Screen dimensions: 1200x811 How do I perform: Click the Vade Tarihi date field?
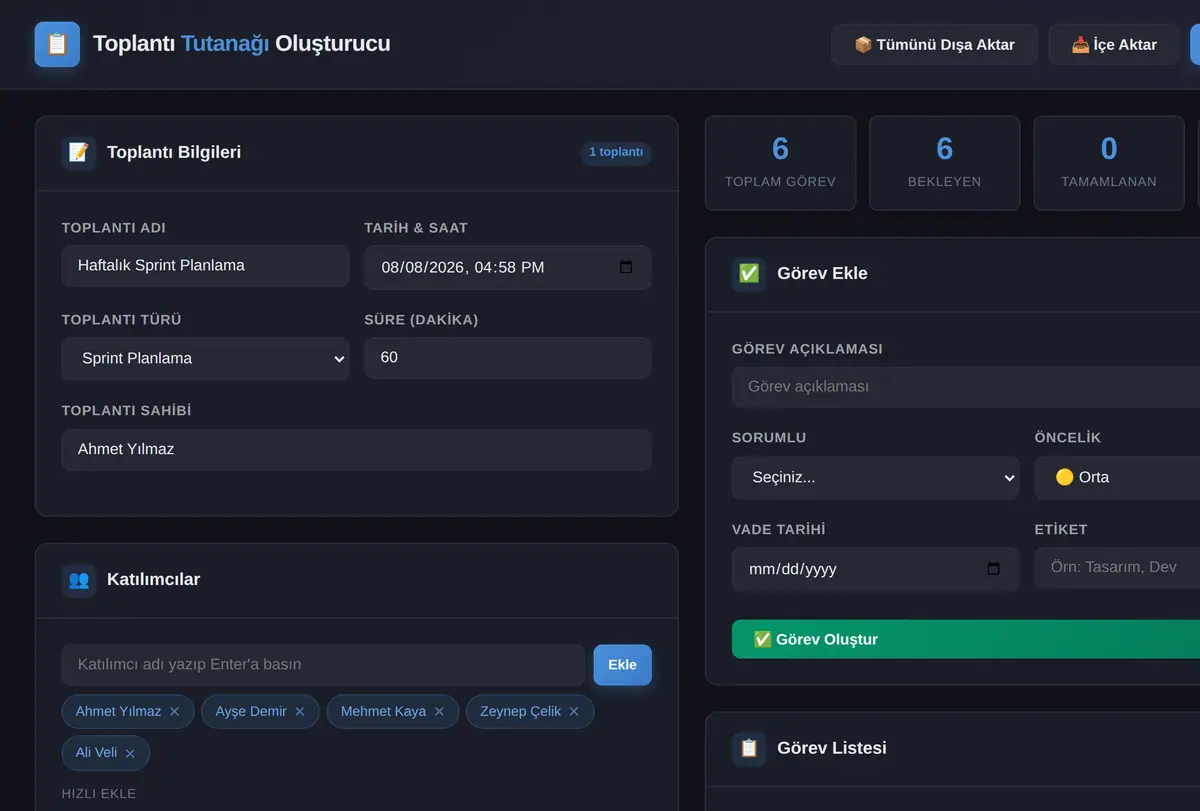tap(876, 569)
